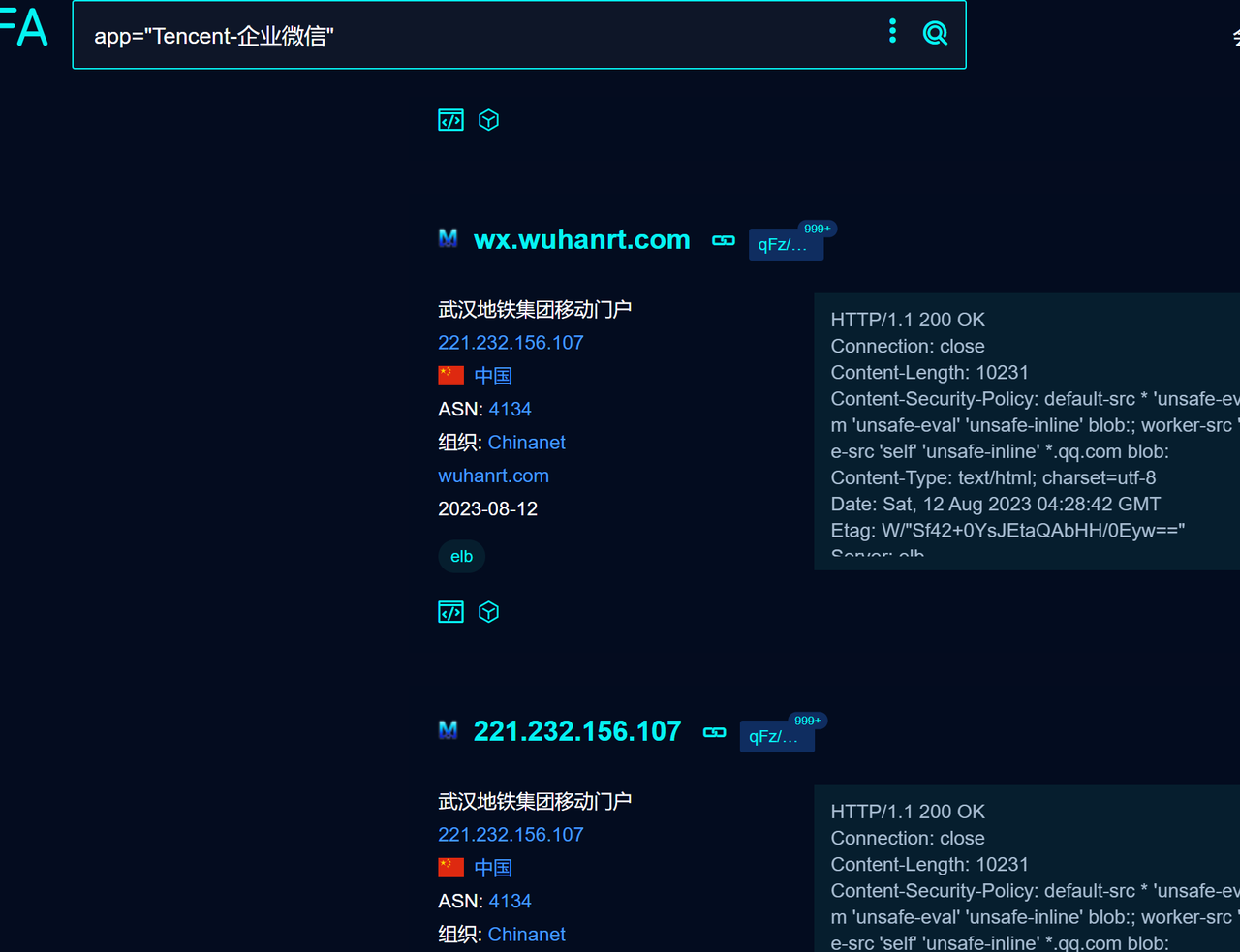Click the chain link icon next to wx.wuhanrt.com
Viewport: 1240px width, 952px height.
click(x=724, y=240)
